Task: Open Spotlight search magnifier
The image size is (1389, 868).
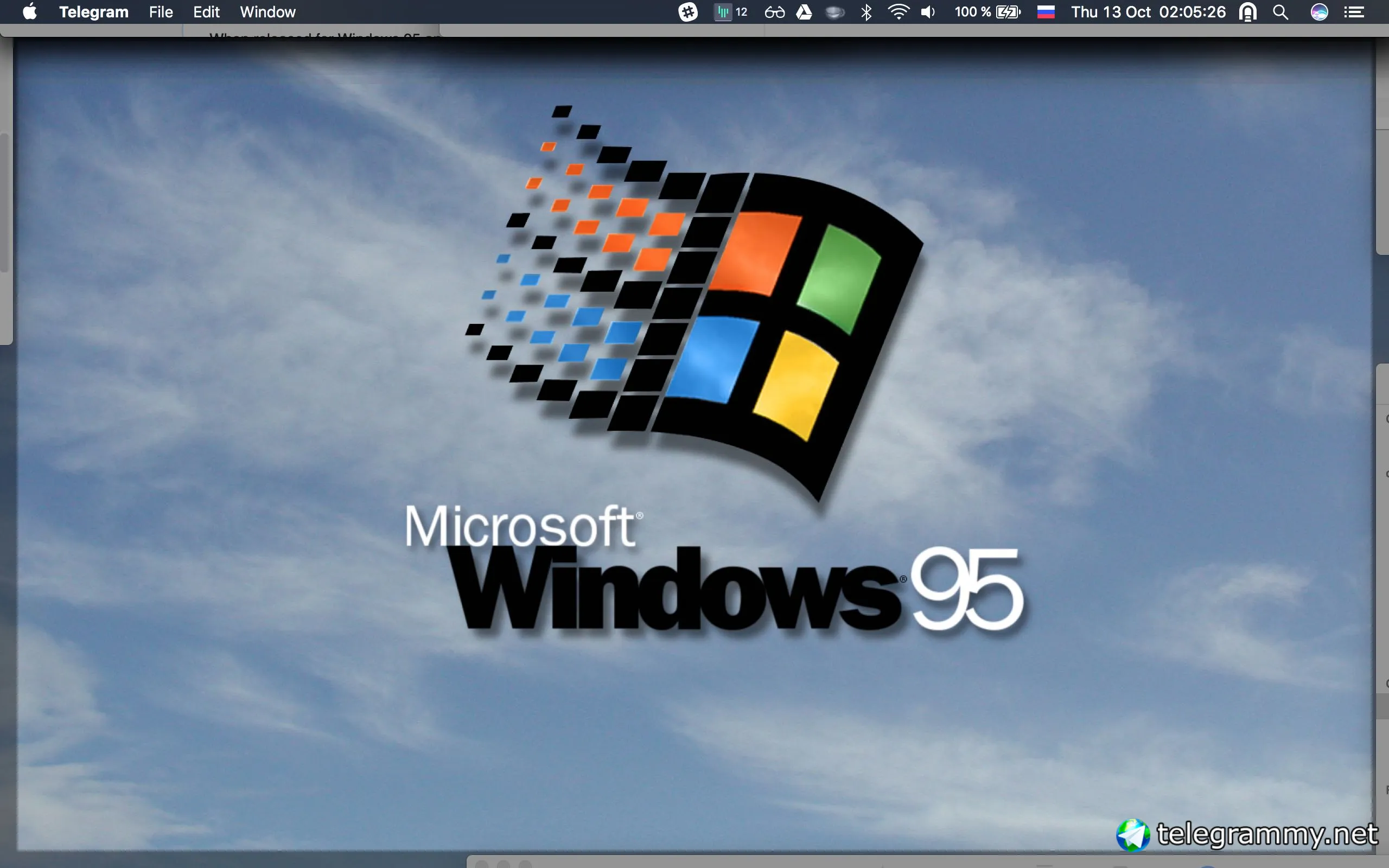Action: [1280, 12]
